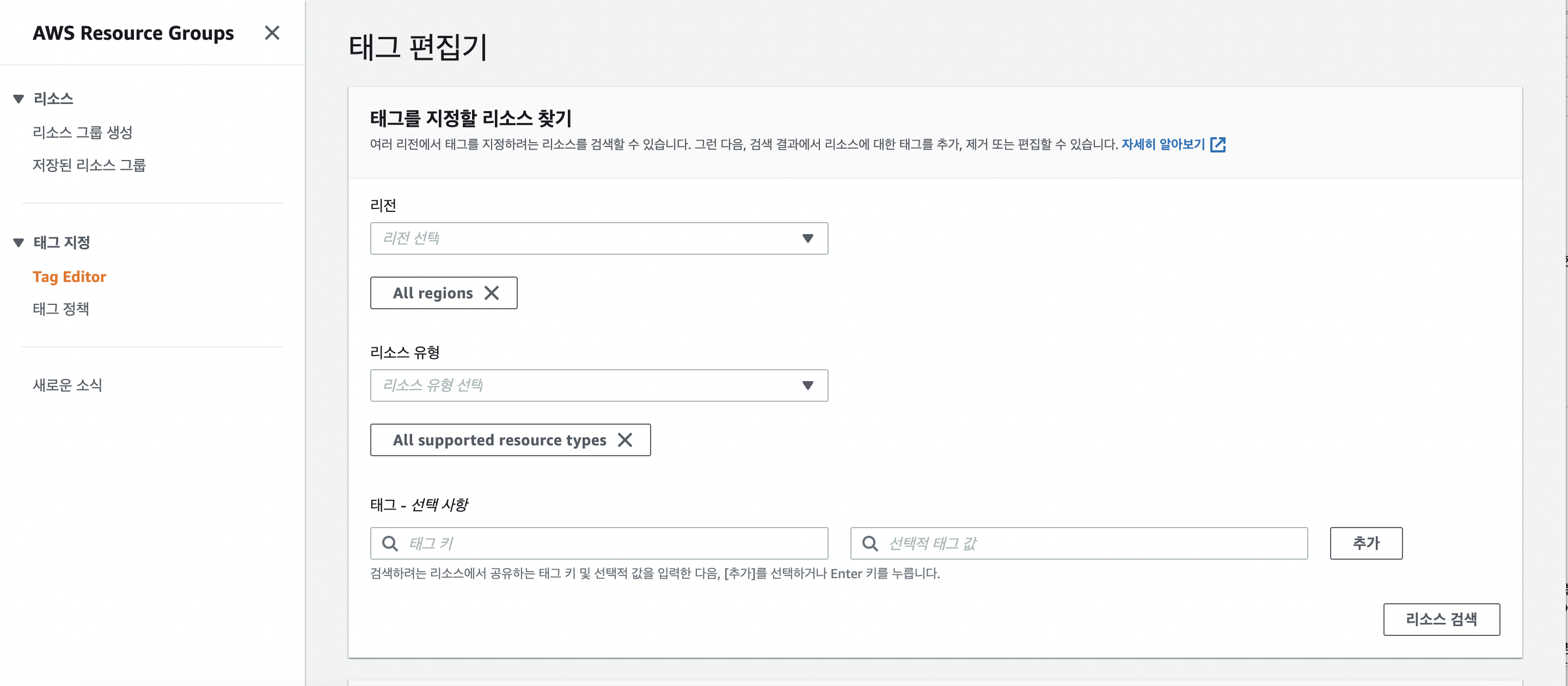
Task: Click the AWS Resource Groups title
Action: pos(133,33)
